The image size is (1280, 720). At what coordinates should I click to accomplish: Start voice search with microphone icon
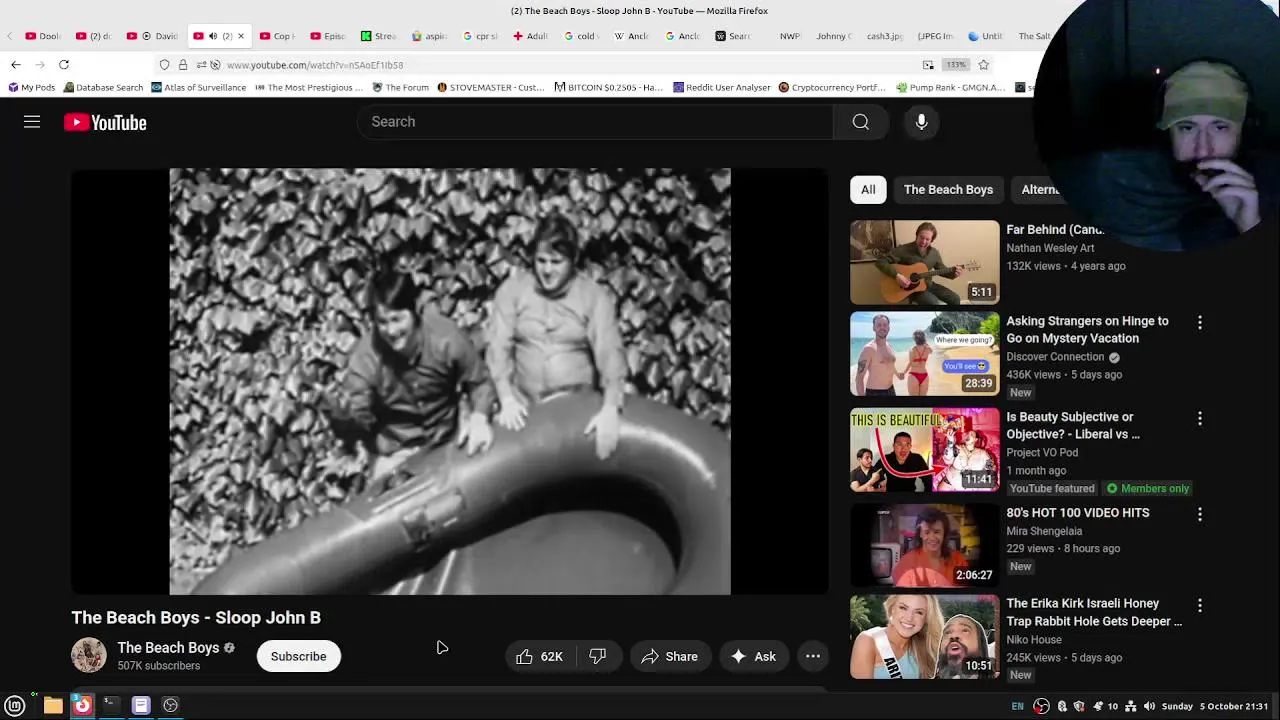click(x=921, y=122)
